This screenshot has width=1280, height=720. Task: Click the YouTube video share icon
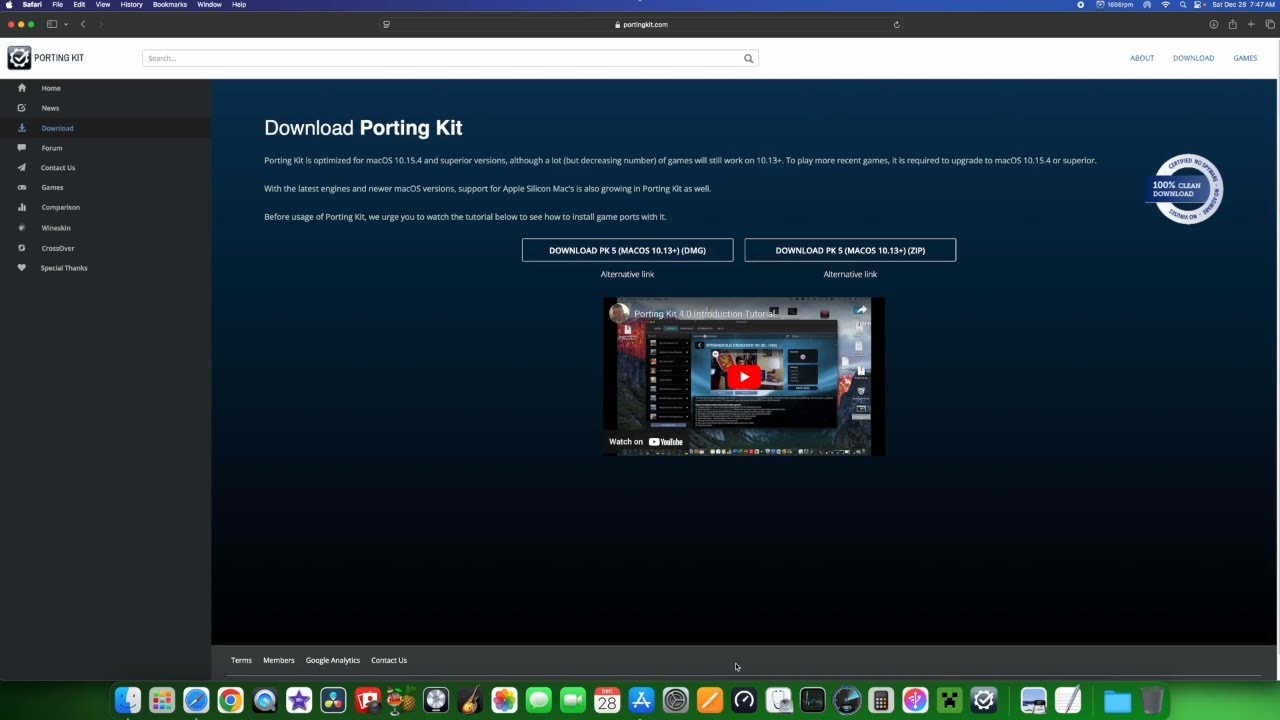(x=861, y=311)
